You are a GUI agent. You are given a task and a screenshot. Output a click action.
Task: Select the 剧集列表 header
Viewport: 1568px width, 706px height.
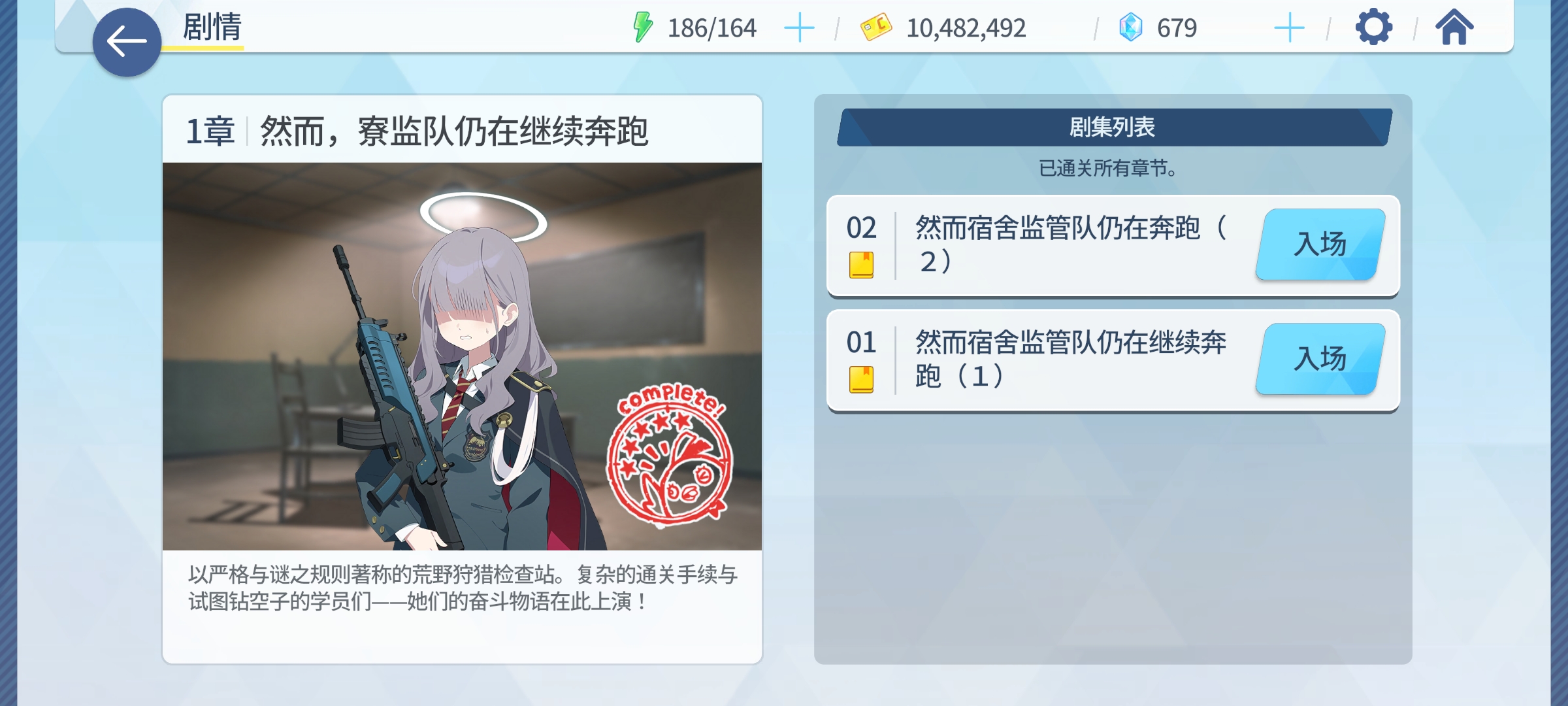pos(1114,127)
